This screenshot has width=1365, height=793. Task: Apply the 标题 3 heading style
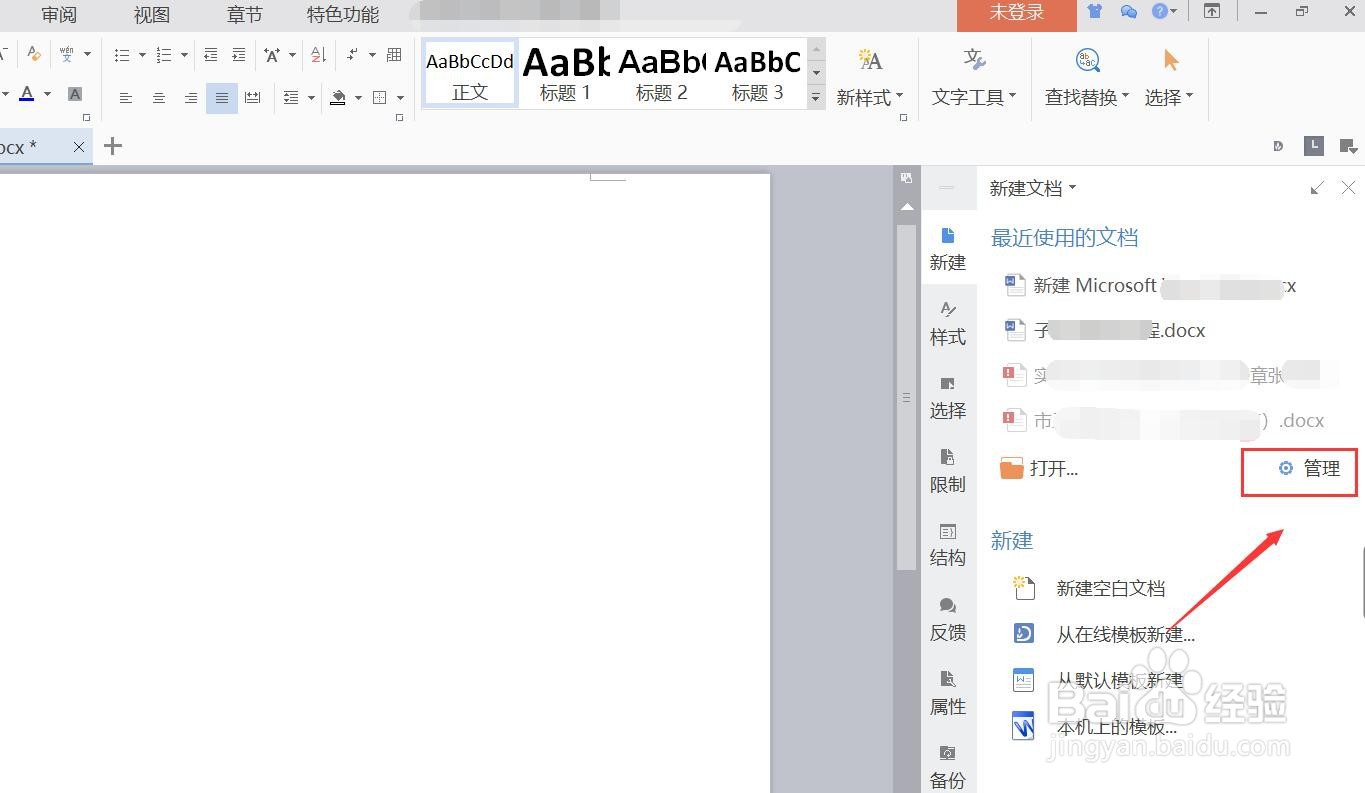[758, 74]
